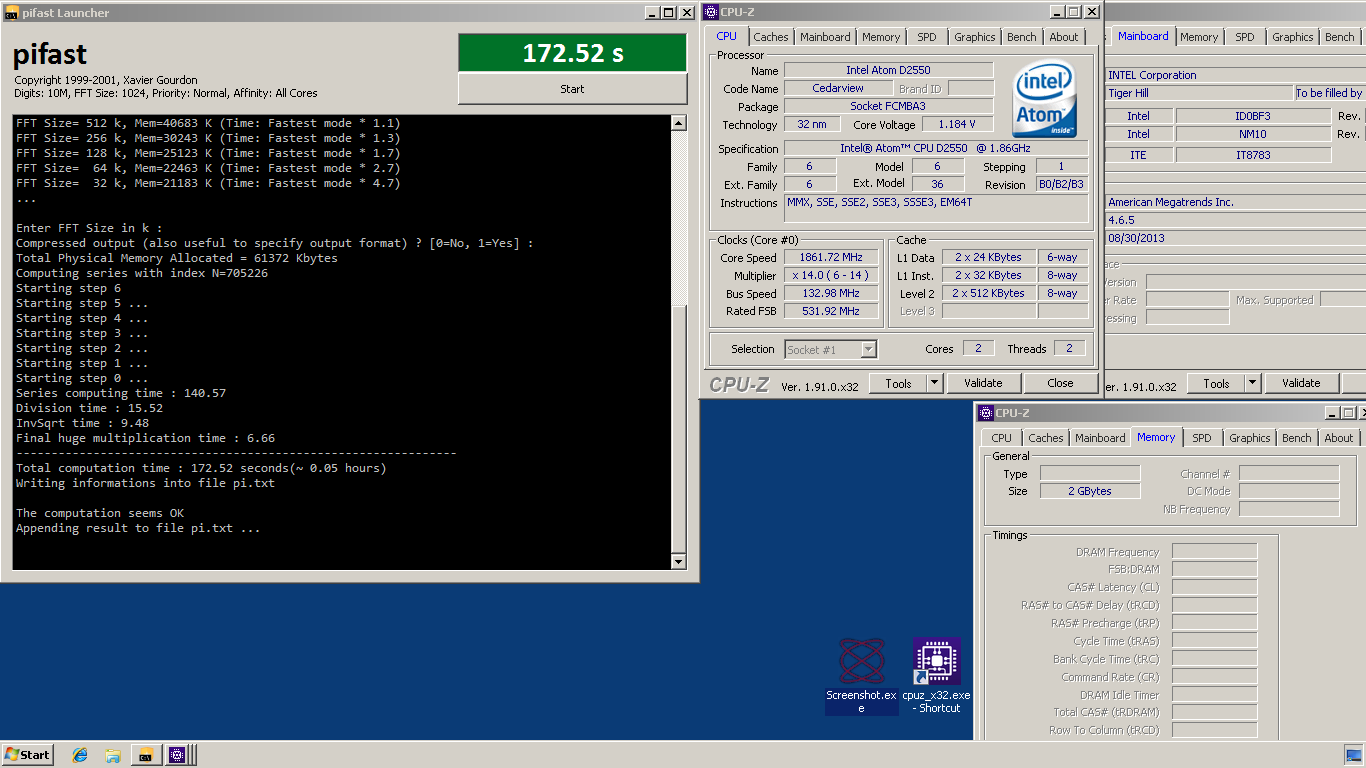Click pifast console scroll down arrow

(679, 560)
